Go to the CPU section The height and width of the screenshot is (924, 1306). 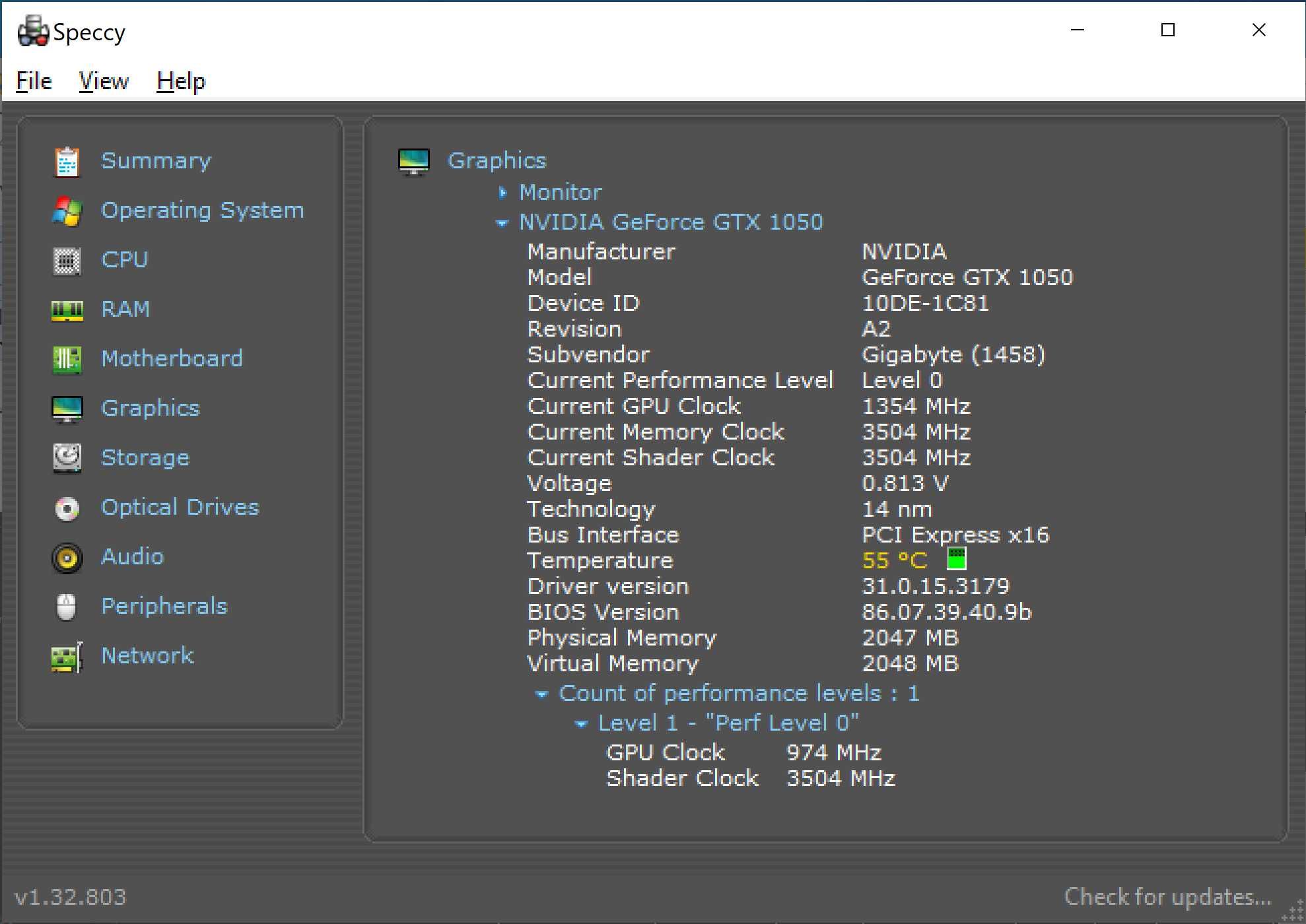(125, 260)
